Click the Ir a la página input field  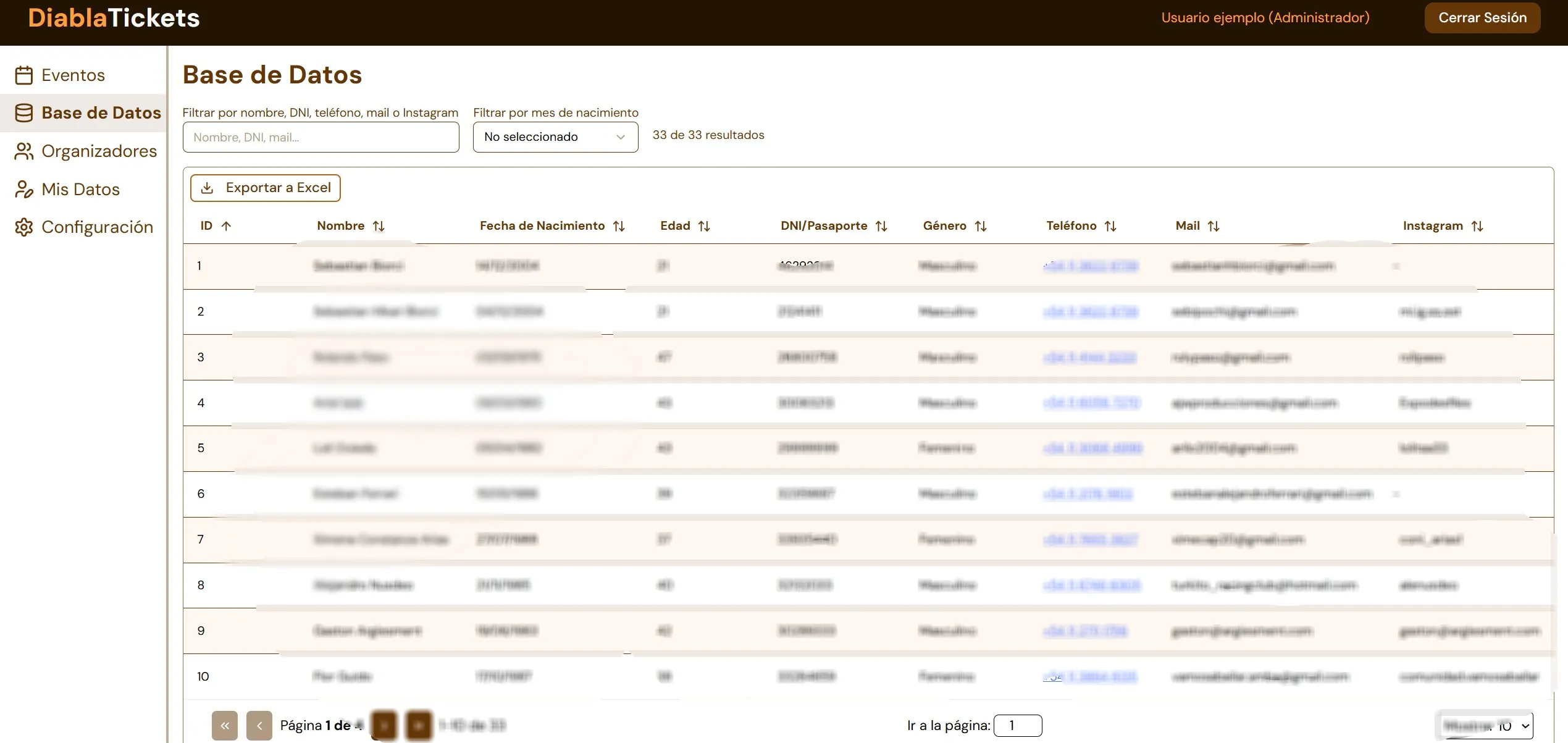tap(1017, 725)
